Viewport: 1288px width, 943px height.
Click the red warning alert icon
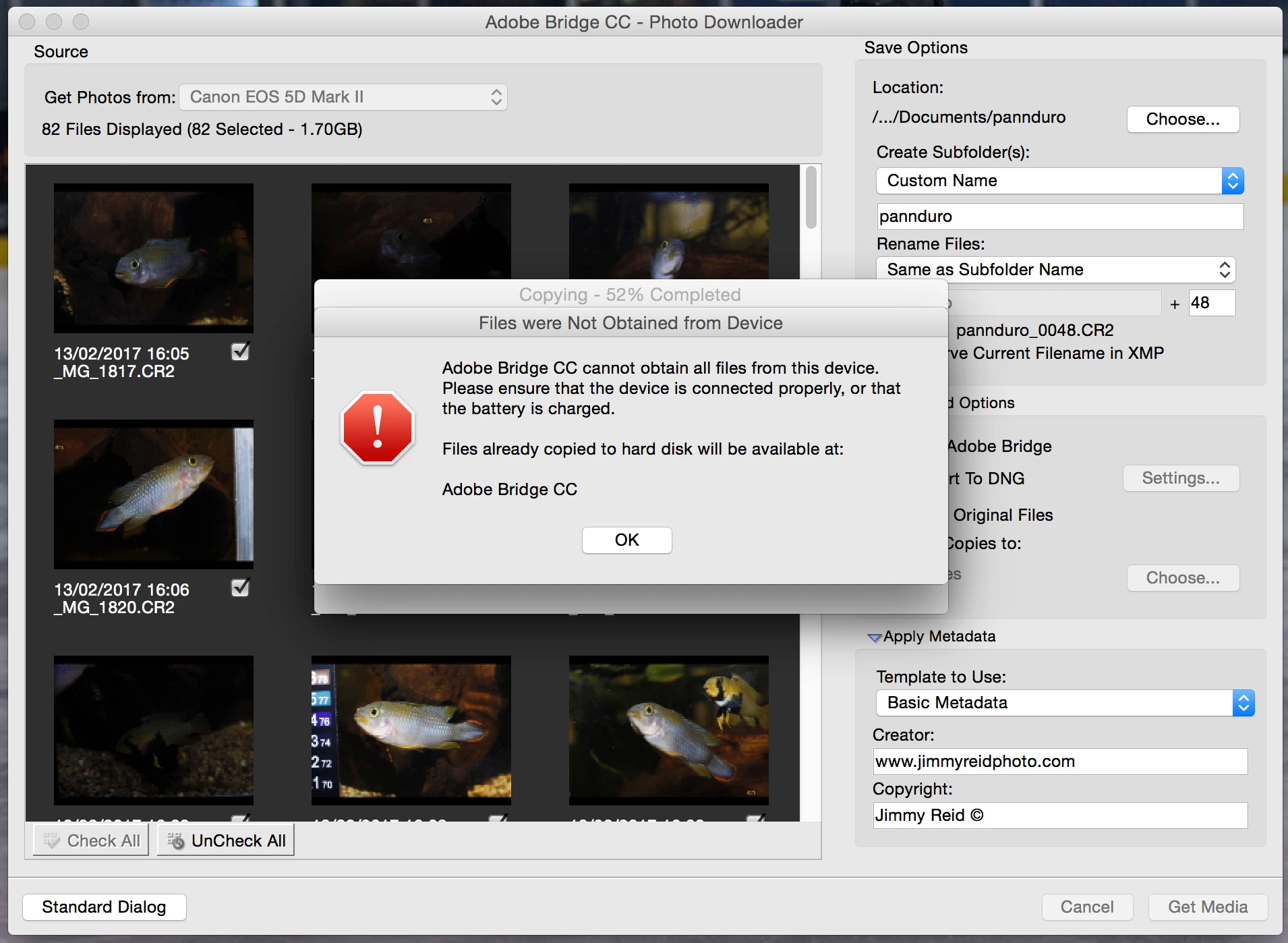click(378, 428)
